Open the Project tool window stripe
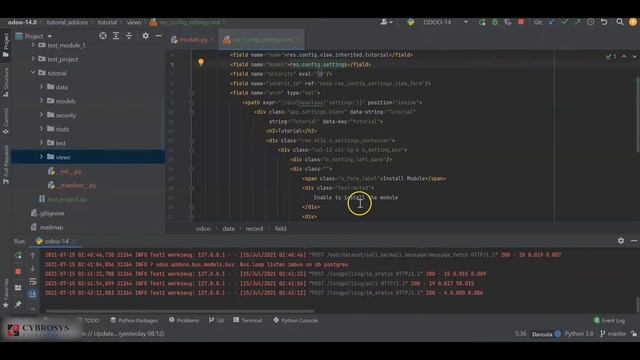Image resolution: width=640 pixels, height=360 pixels. (6, 45)
